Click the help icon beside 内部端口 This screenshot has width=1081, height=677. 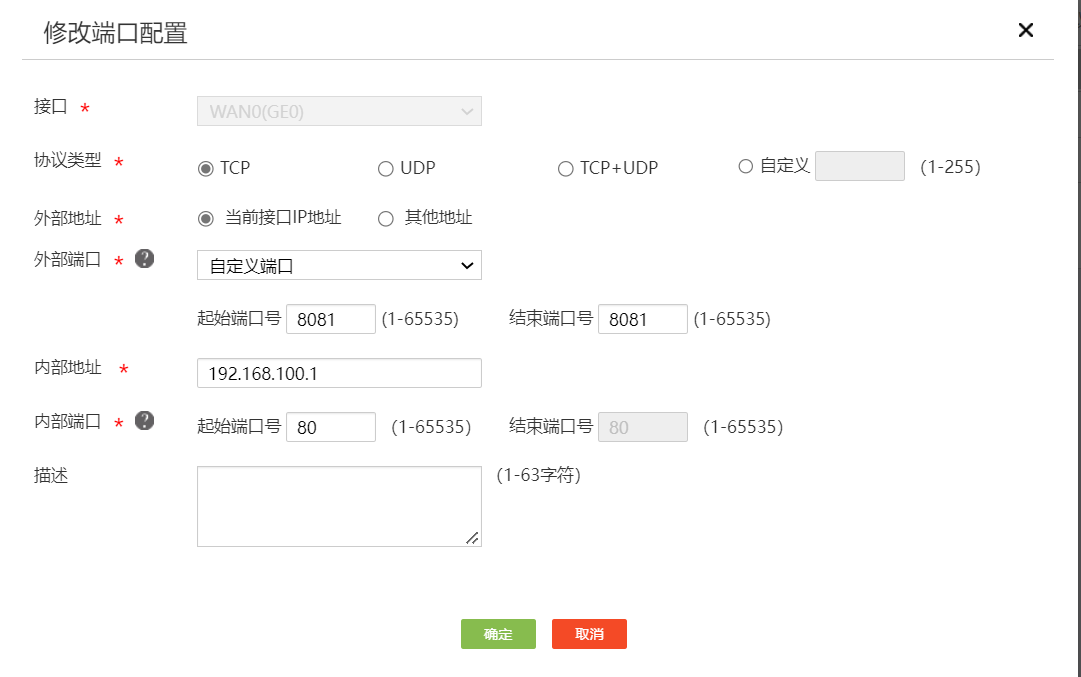[x=145, y=421]
